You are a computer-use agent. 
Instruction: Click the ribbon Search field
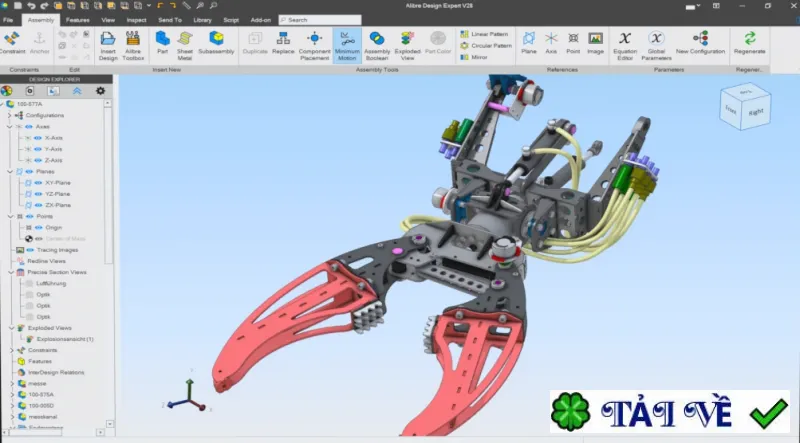(320, 20)
